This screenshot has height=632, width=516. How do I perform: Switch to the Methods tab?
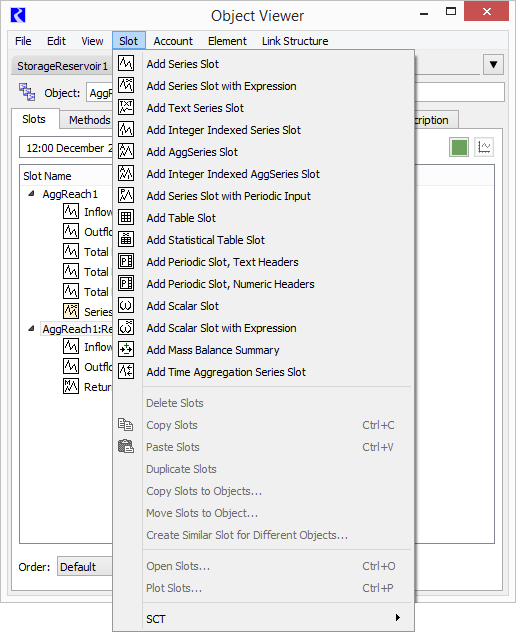coord(89,120)
